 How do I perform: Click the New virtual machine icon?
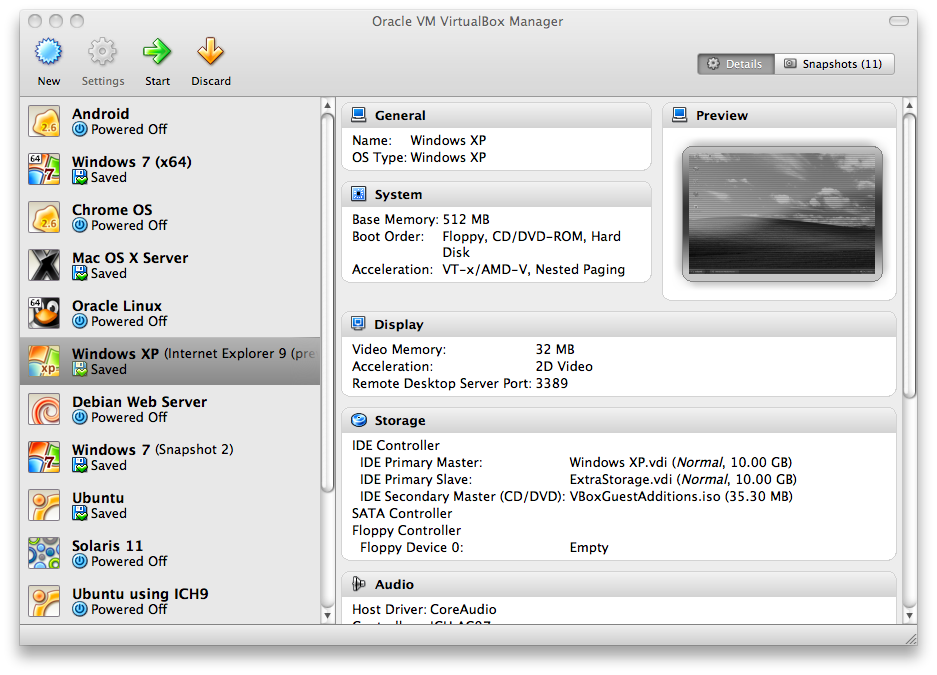click(48, 52)
